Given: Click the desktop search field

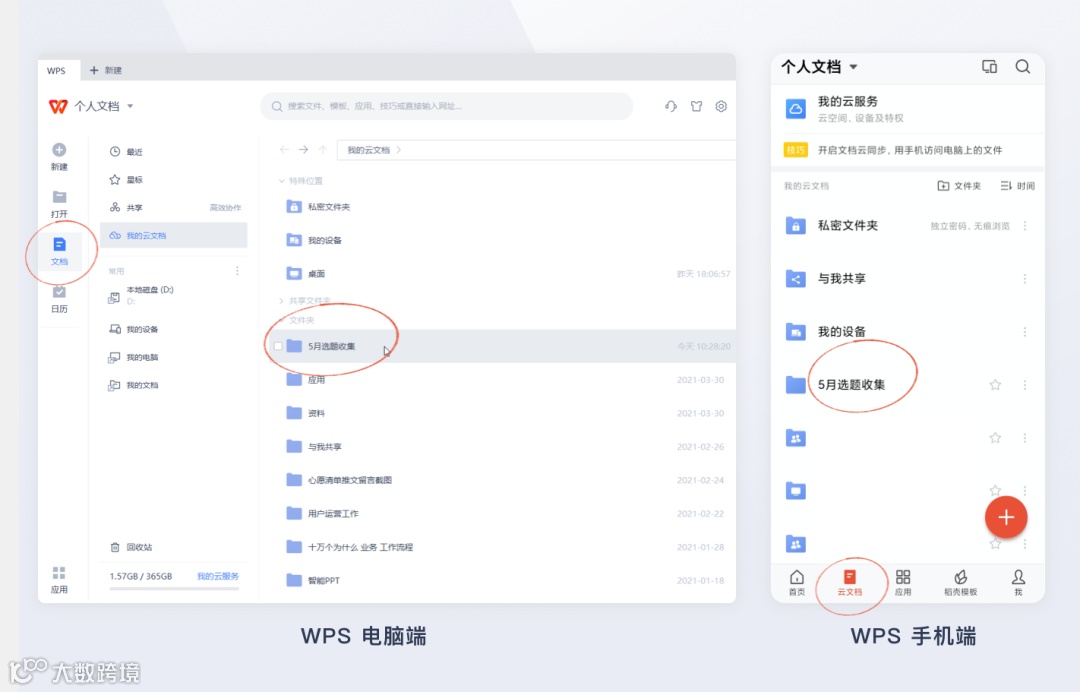Looking at the screenshot, I should [446, 106].
